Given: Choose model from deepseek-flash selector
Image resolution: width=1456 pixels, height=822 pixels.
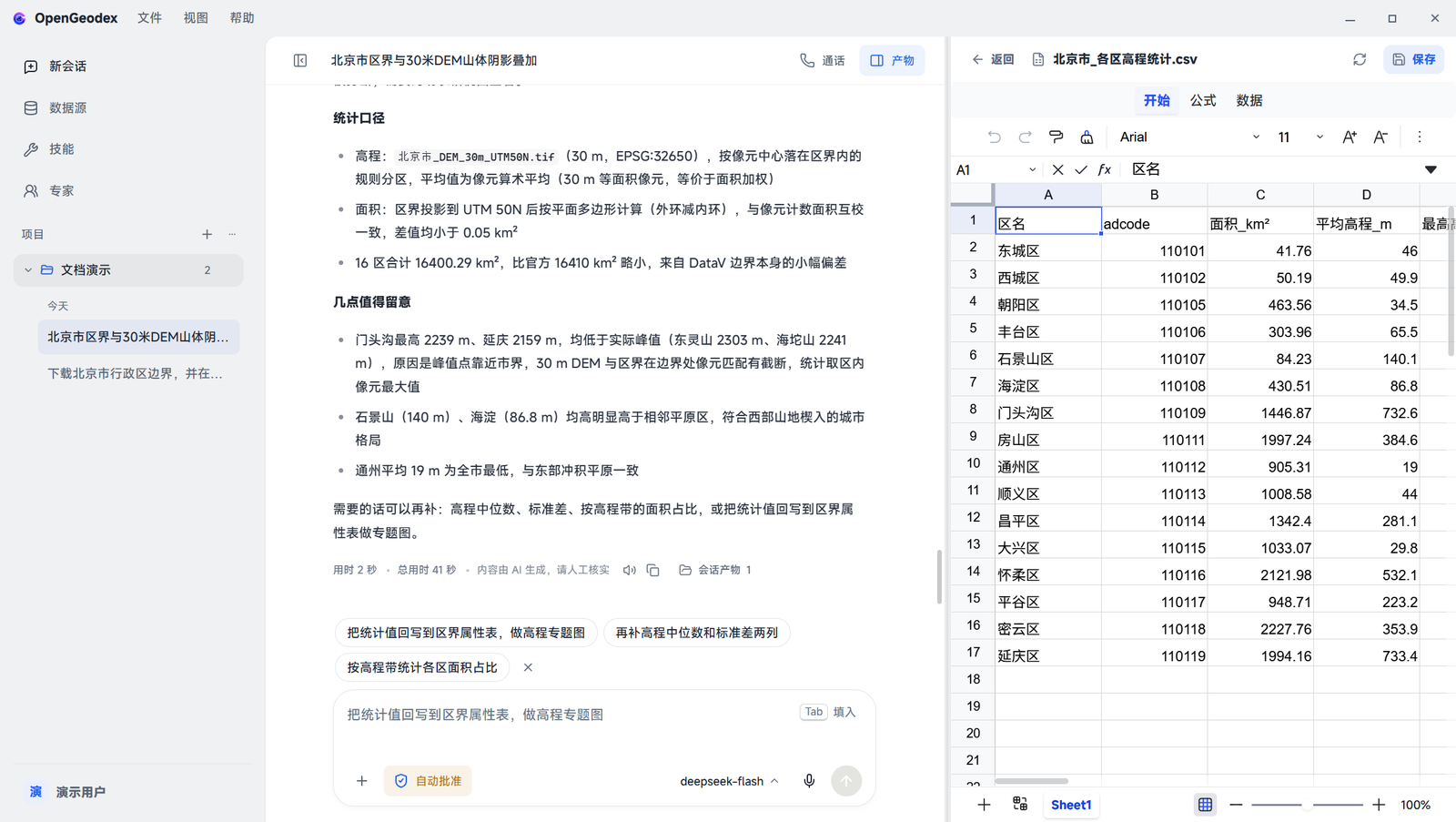Looking at the screenshot, I should tap(729, 781).
